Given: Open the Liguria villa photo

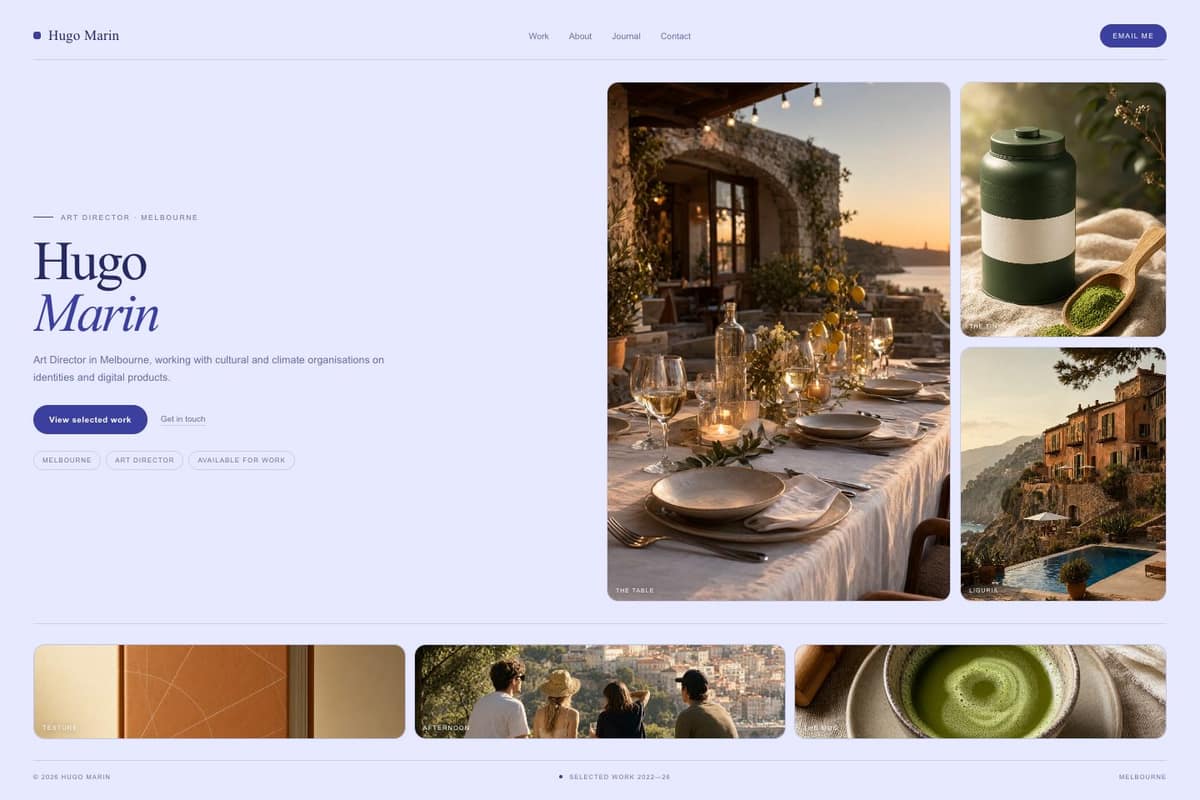Looking at the screenshot, I should tap(1063, 474).
